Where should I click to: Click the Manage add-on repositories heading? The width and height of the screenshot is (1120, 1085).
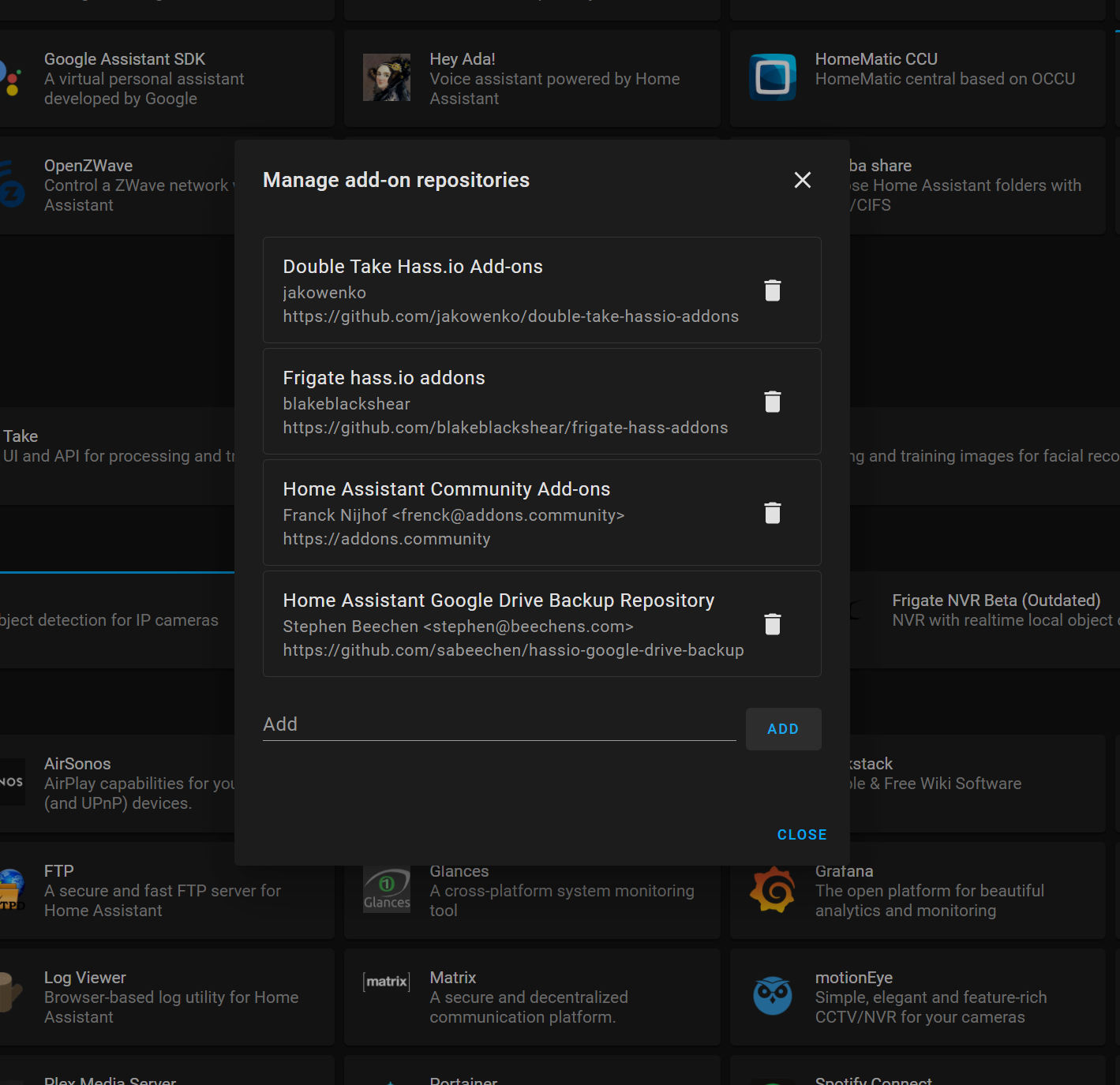[396, 180]
